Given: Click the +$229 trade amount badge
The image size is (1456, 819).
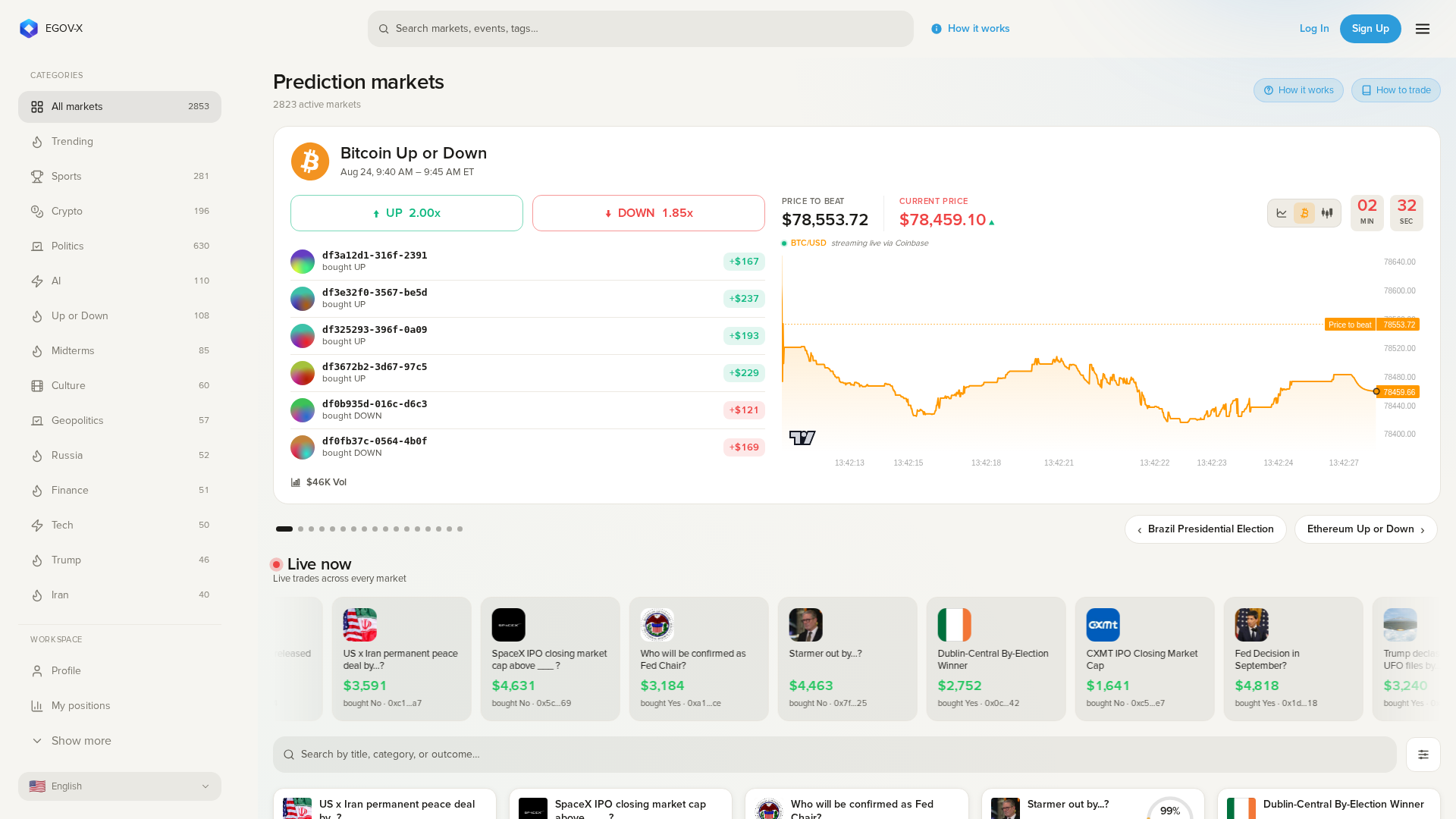Looking at the screenshot, I should pos(744,373).
